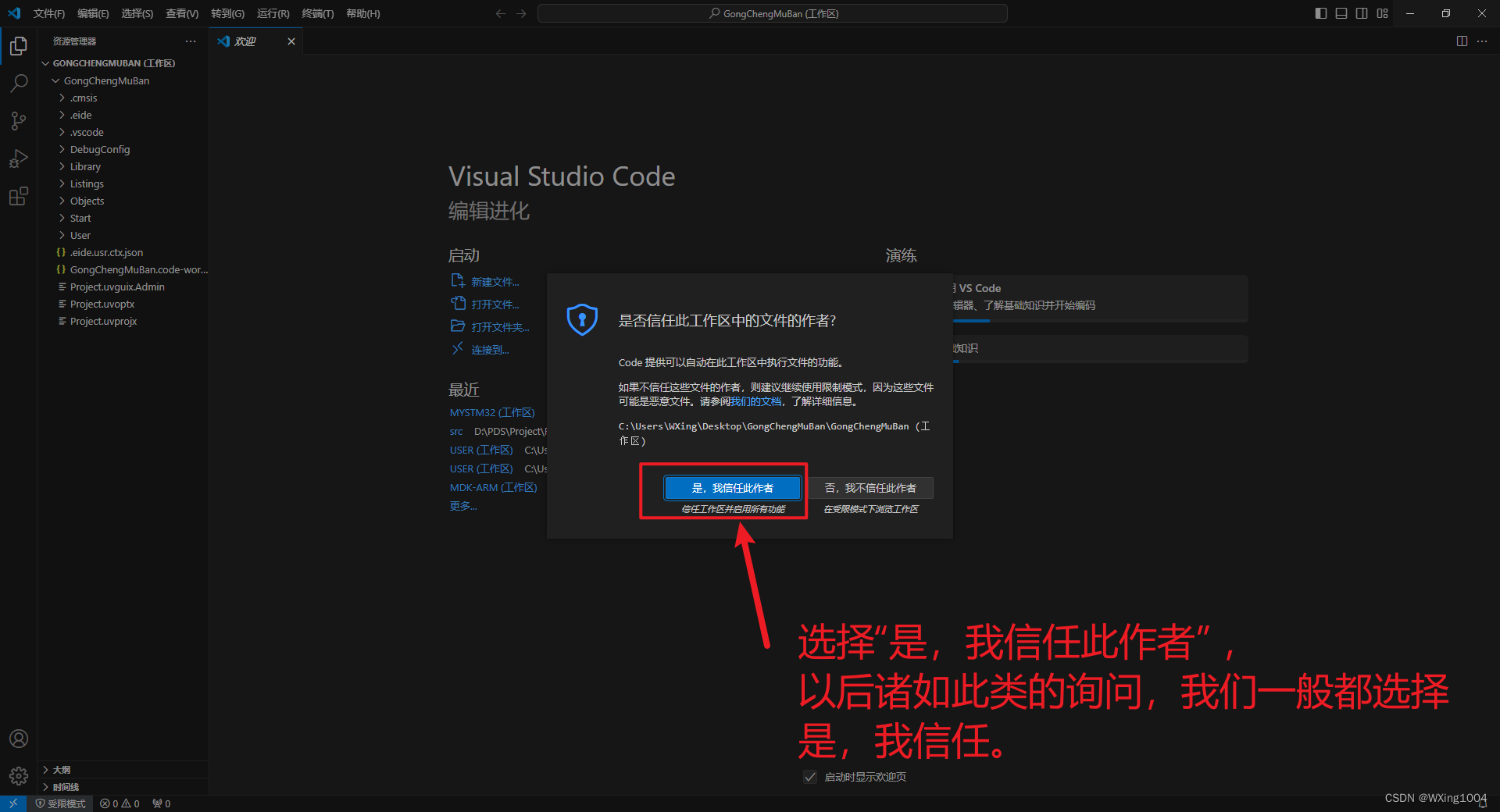Click the ports forwarded status item

click(x=162, y=803)
